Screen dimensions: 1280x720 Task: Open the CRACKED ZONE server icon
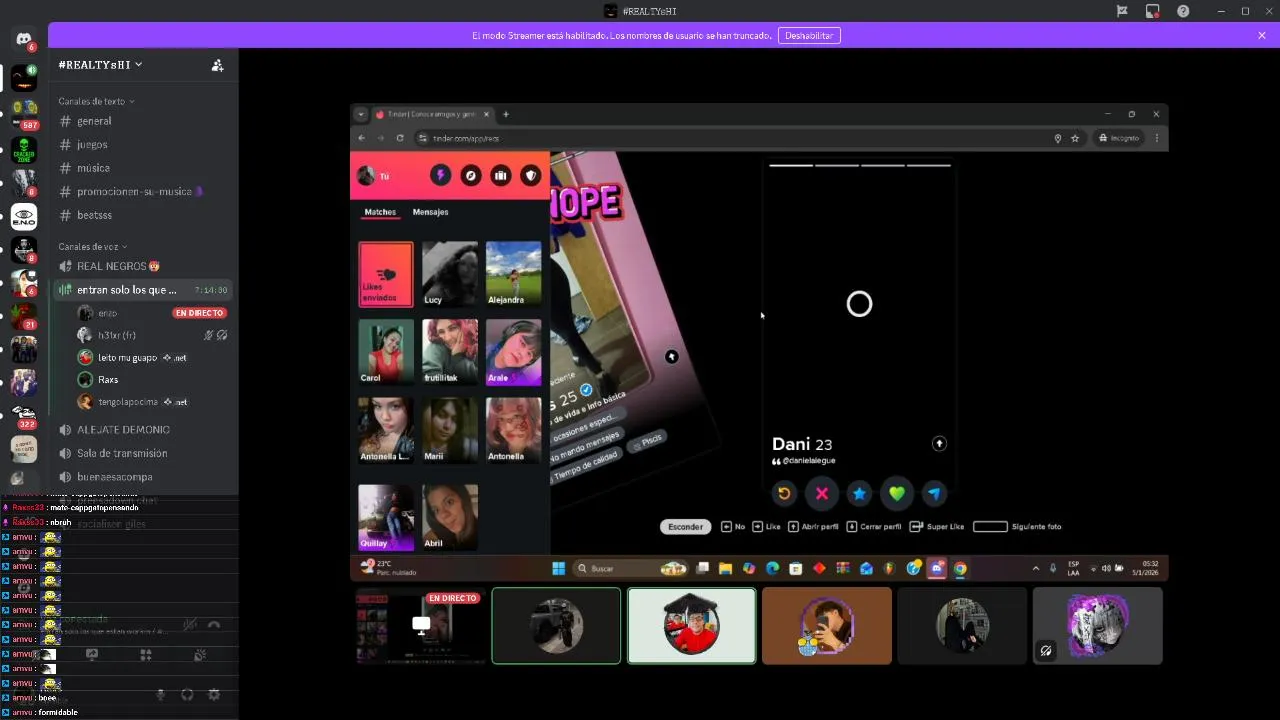tap(24, 149)
